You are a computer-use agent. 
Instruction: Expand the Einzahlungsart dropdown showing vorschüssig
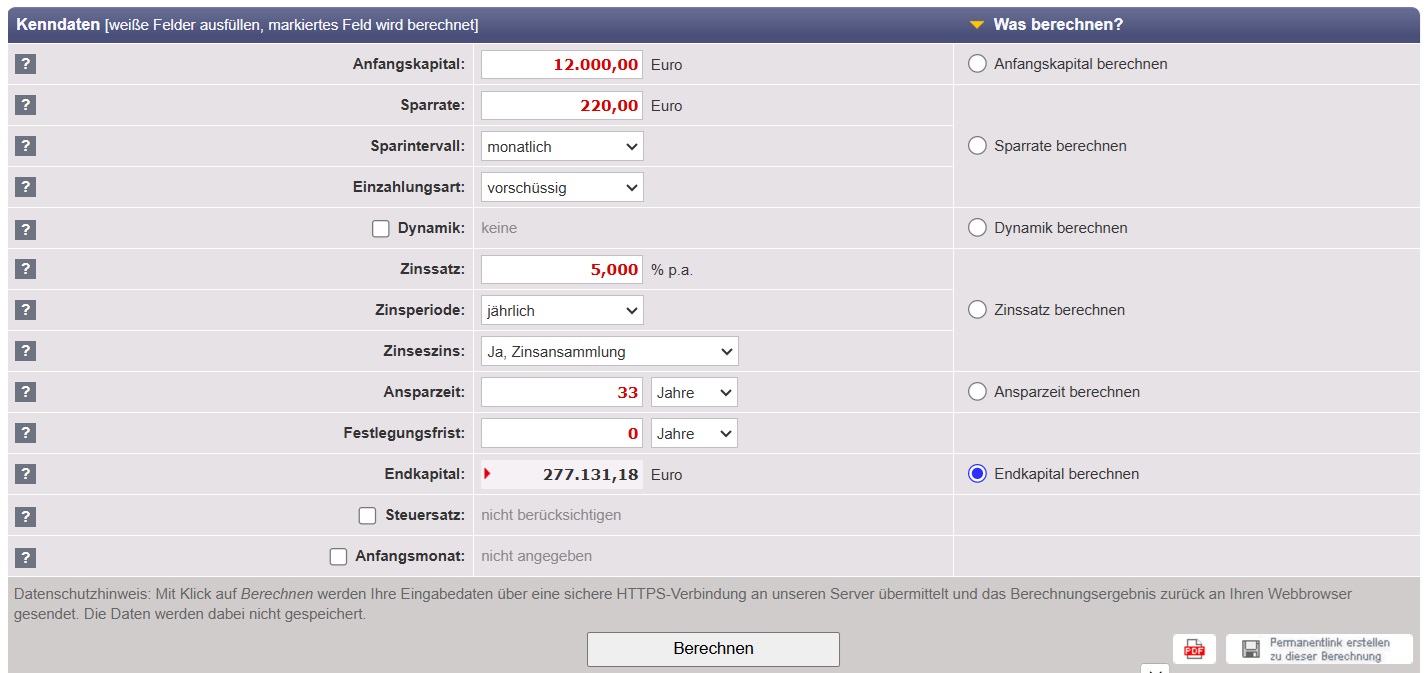[562, 188]
